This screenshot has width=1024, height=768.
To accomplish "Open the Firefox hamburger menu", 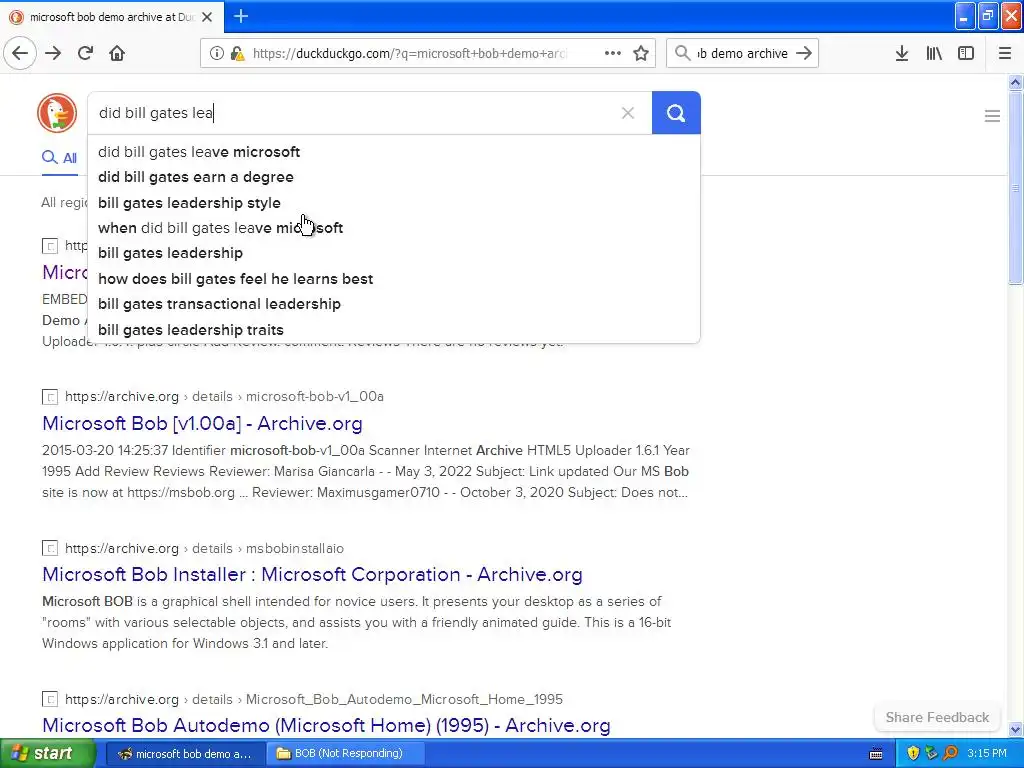I will point(1005,53).
